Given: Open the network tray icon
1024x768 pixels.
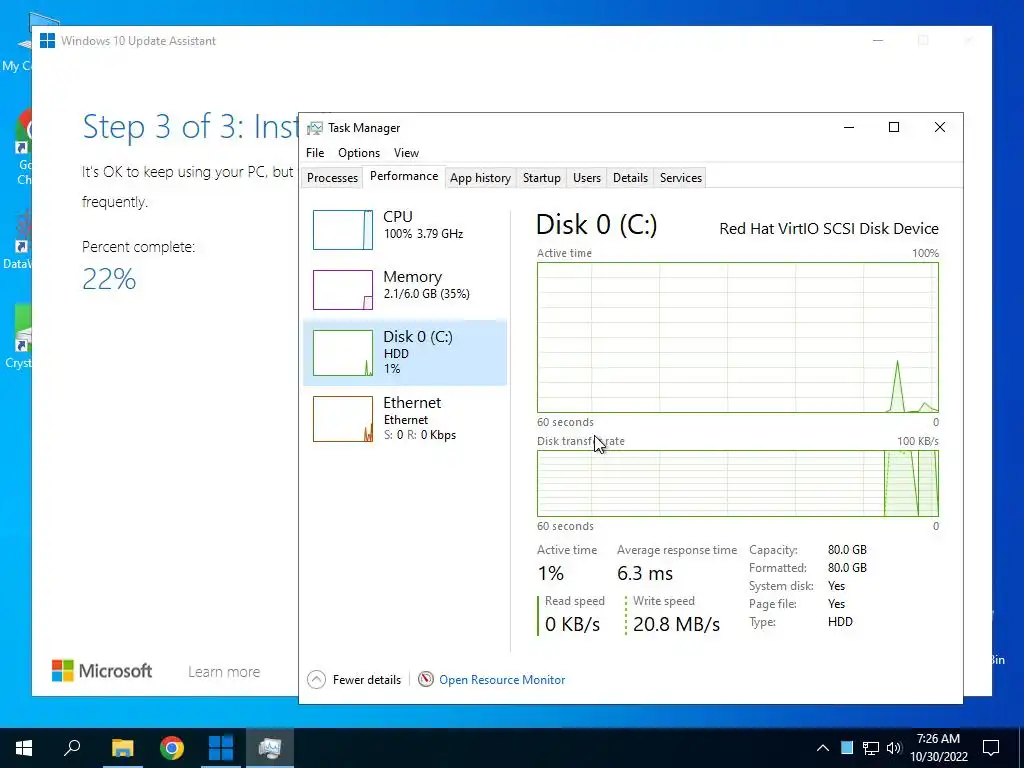Looking at the screenshot, I should point(871,748).
